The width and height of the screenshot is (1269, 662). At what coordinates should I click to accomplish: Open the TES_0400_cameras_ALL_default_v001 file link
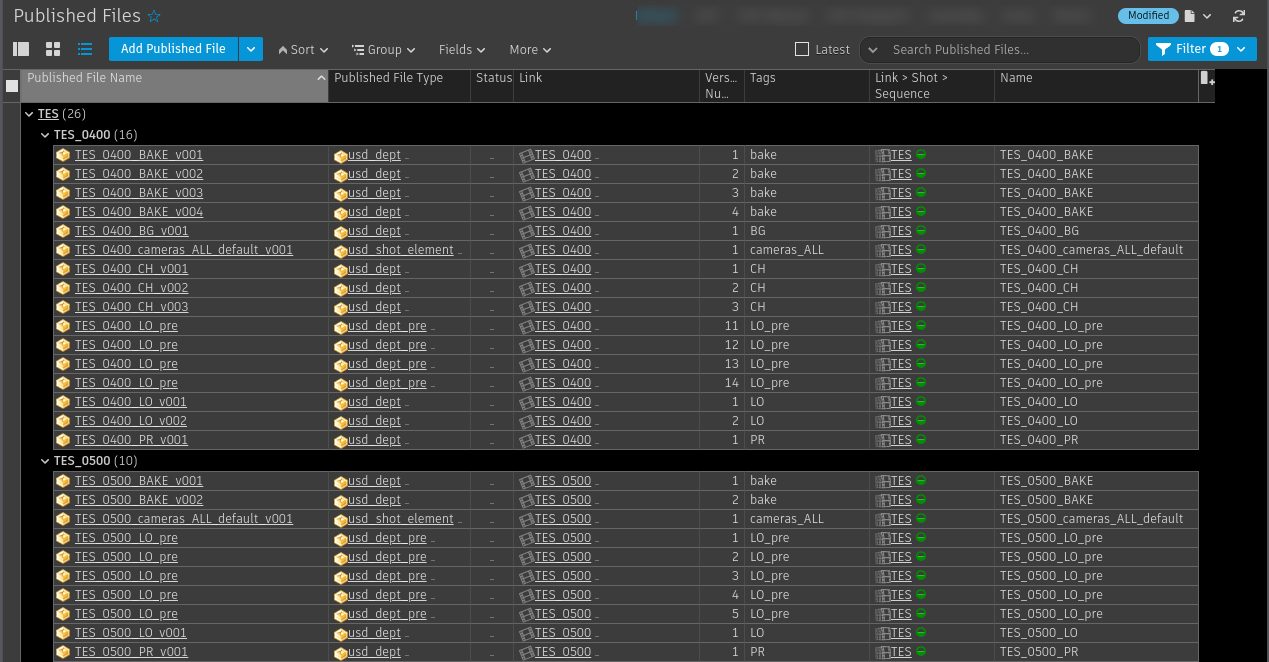pyautogui.click(x=183, y=250)
